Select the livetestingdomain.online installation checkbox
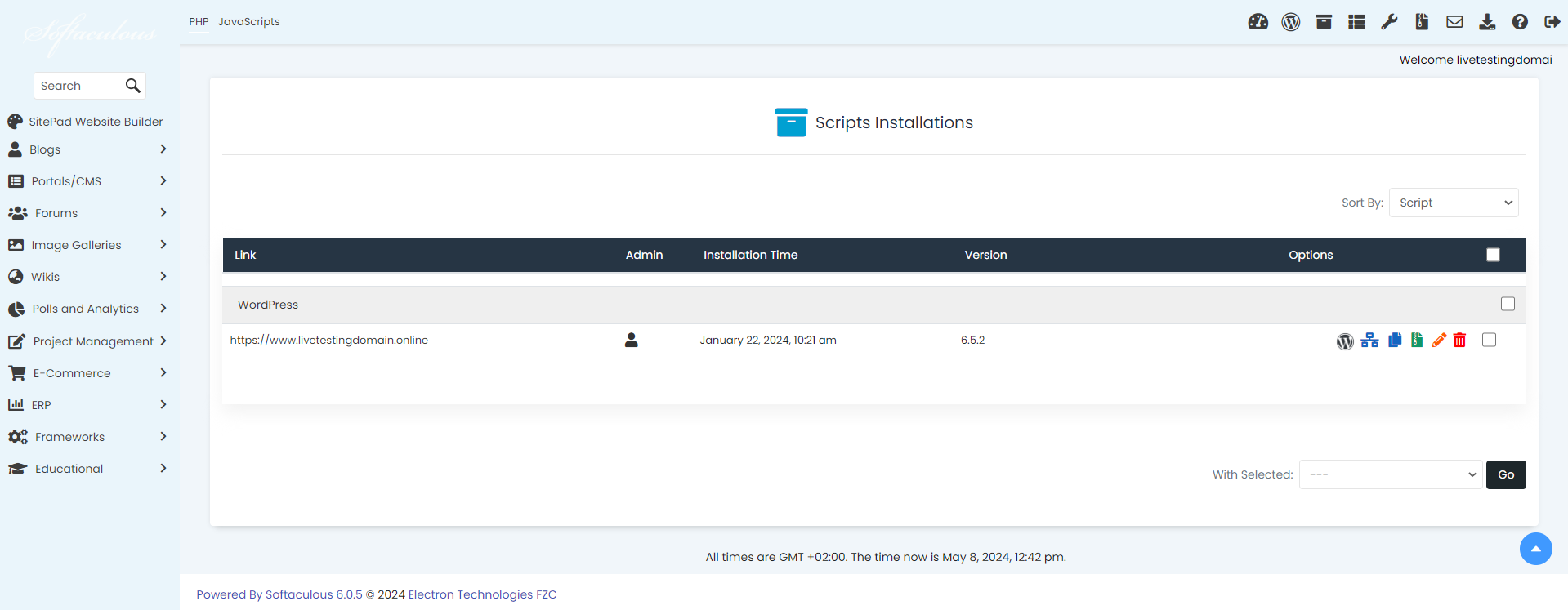The image size is (1568, 610). pyautogui.click(x=1489, y=340)
